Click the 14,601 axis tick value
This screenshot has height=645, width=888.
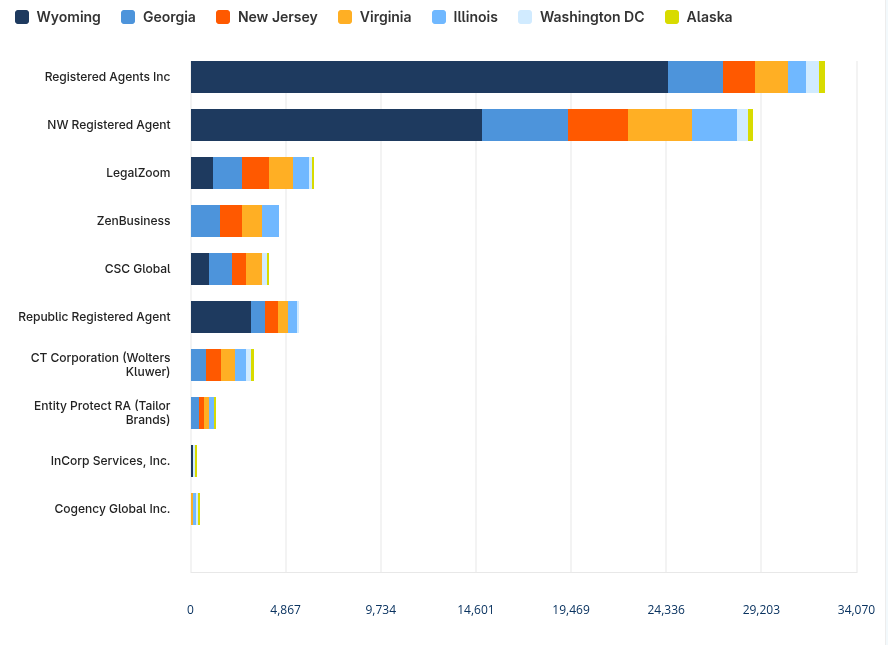click(476, 610)
